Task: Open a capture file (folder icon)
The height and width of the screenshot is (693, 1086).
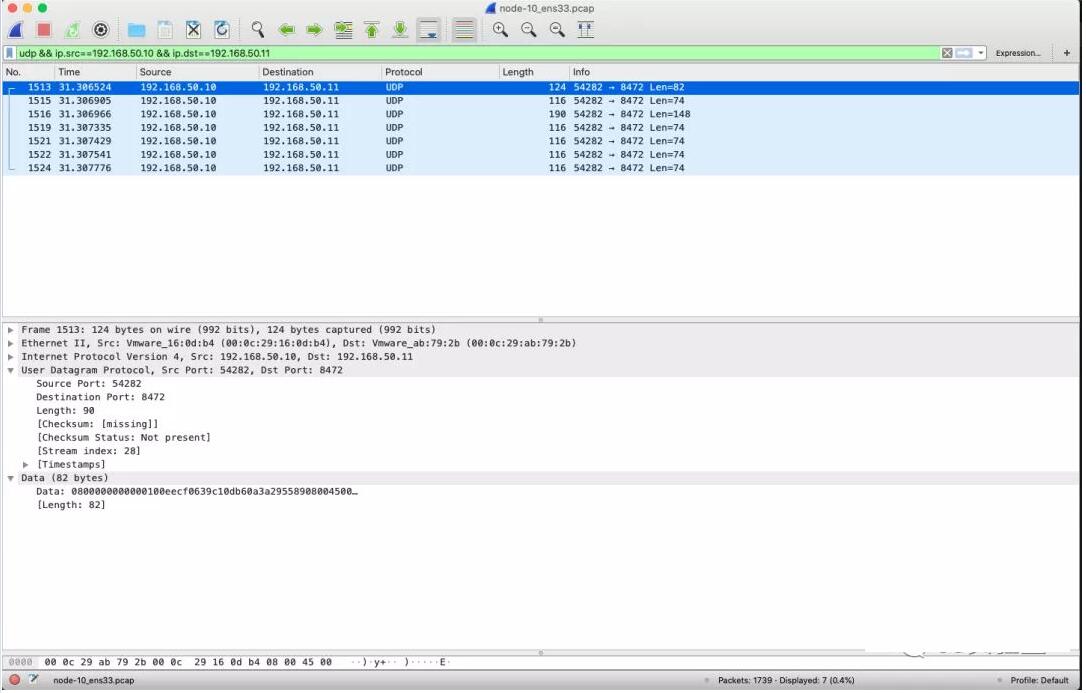Action: [x=136, y=30]
